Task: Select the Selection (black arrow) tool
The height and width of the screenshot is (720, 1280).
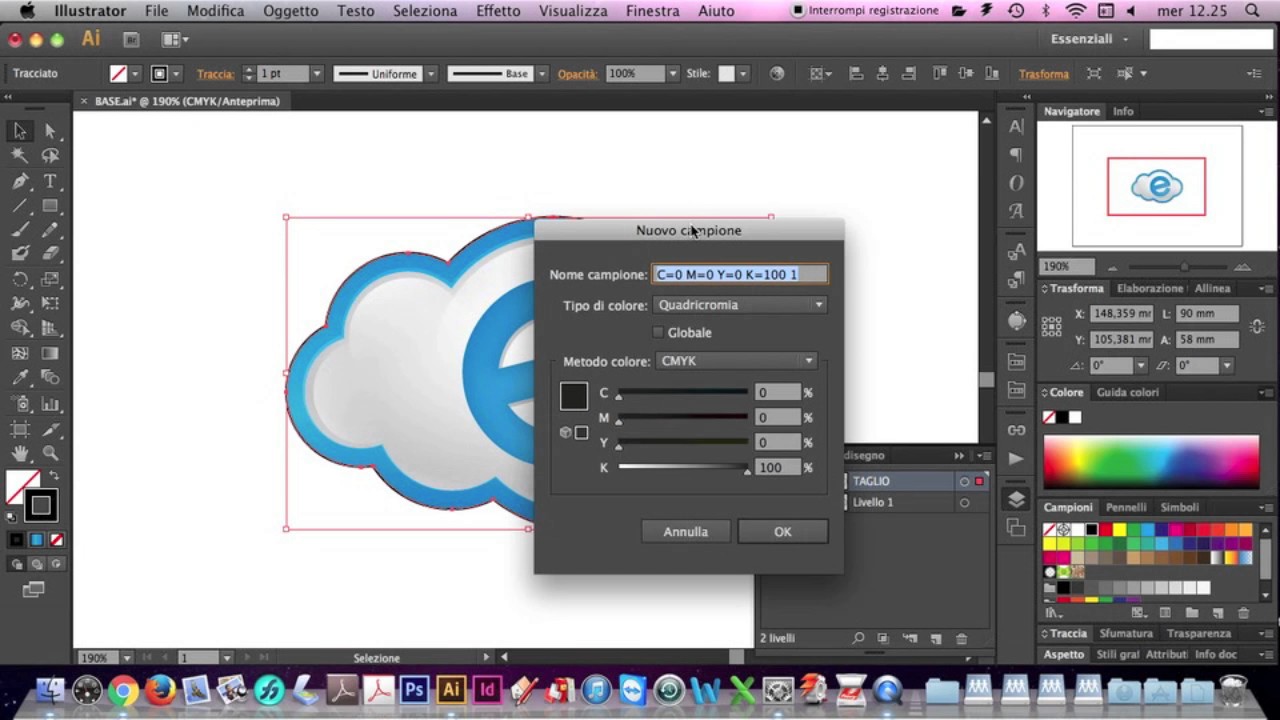Action: pyautogui.click(x=20, y=131)
